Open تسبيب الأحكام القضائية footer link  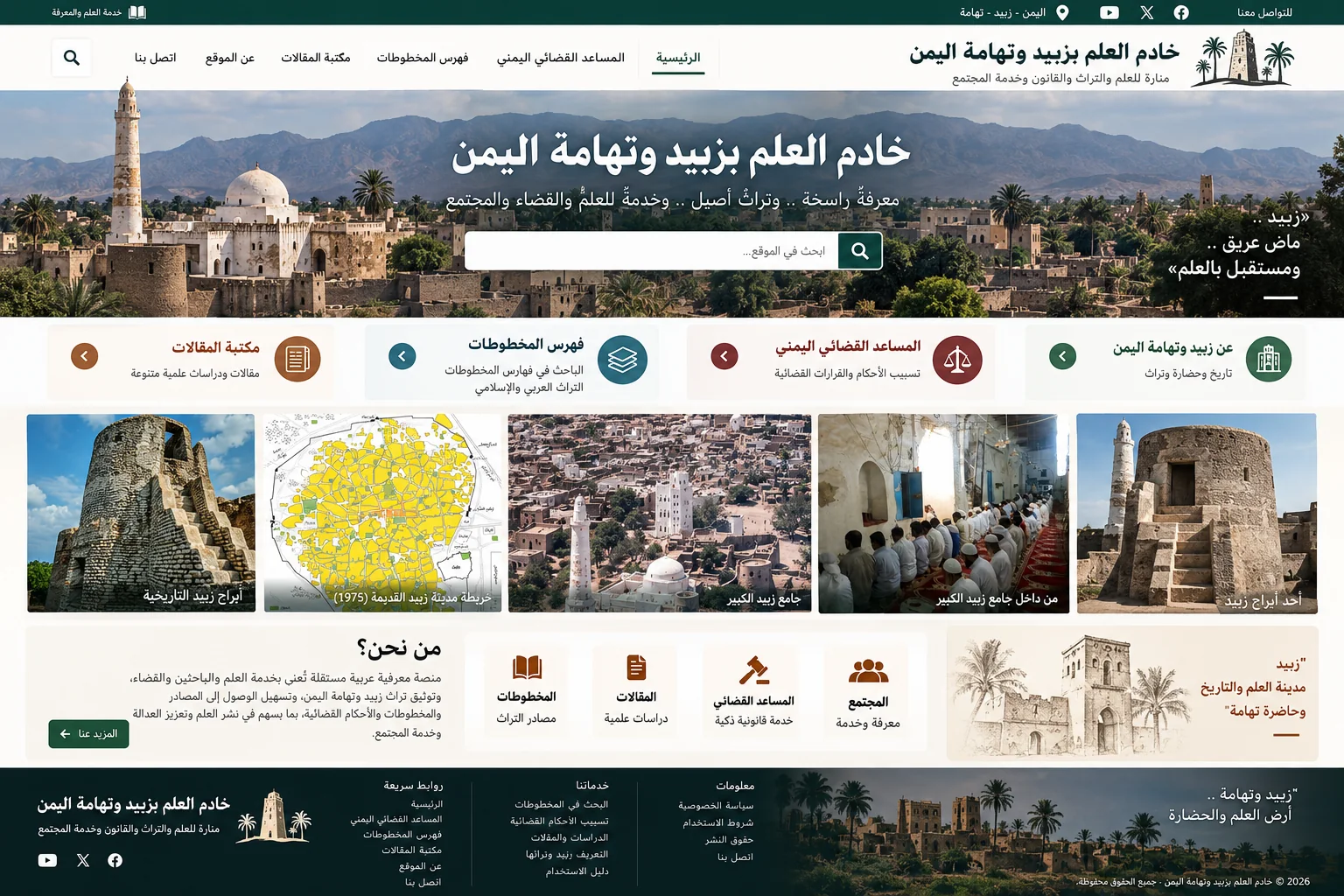point(560,821)
